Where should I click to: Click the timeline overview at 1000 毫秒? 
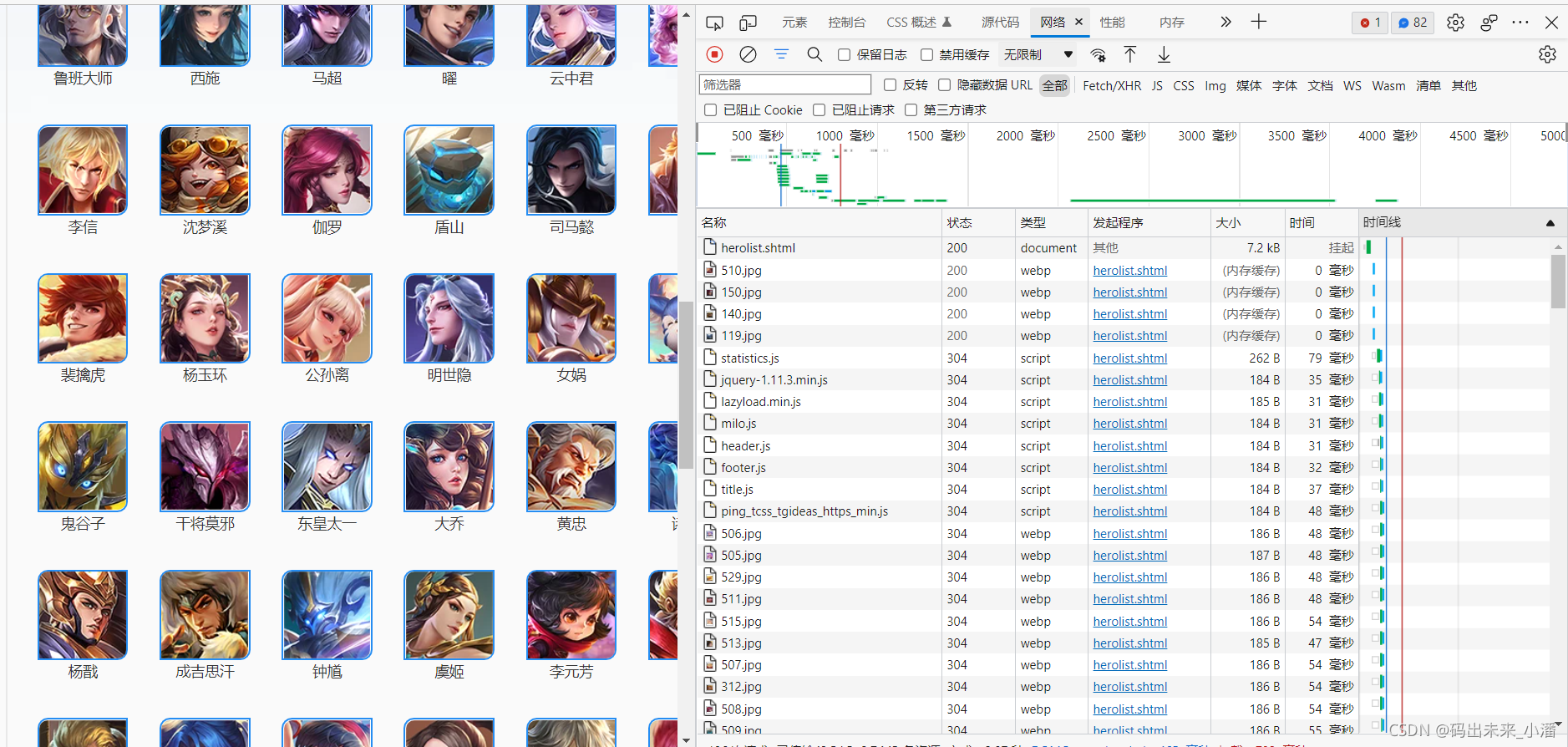[x=845, y=136]
